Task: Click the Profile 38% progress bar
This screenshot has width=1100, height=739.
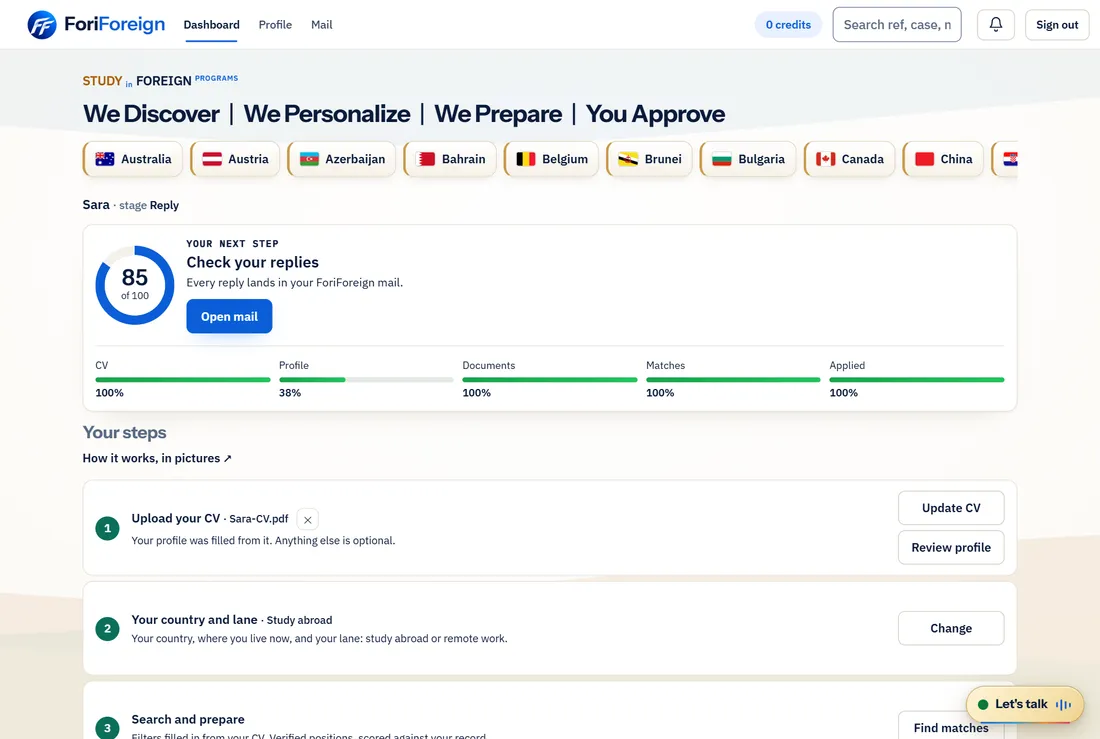Action: pos(366,380)
